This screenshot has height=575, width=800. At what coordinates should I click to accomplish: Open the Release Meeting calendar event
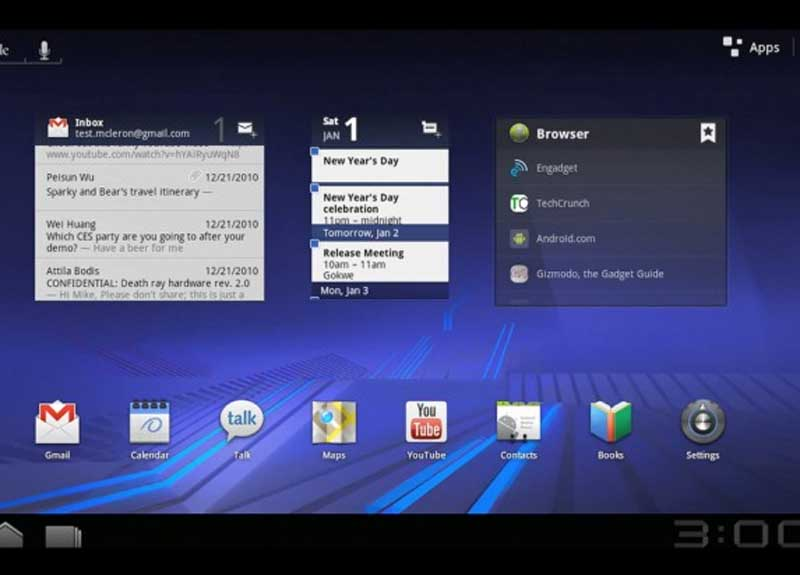(x=380, y=262)
